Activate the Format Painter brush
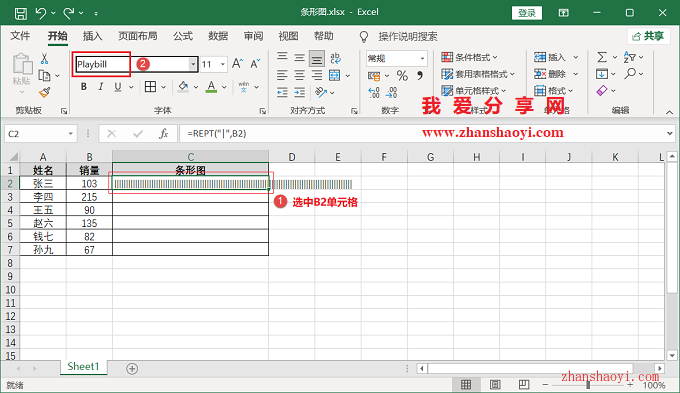This screenshot has width=680, height=393. click(x=44, y=92)
